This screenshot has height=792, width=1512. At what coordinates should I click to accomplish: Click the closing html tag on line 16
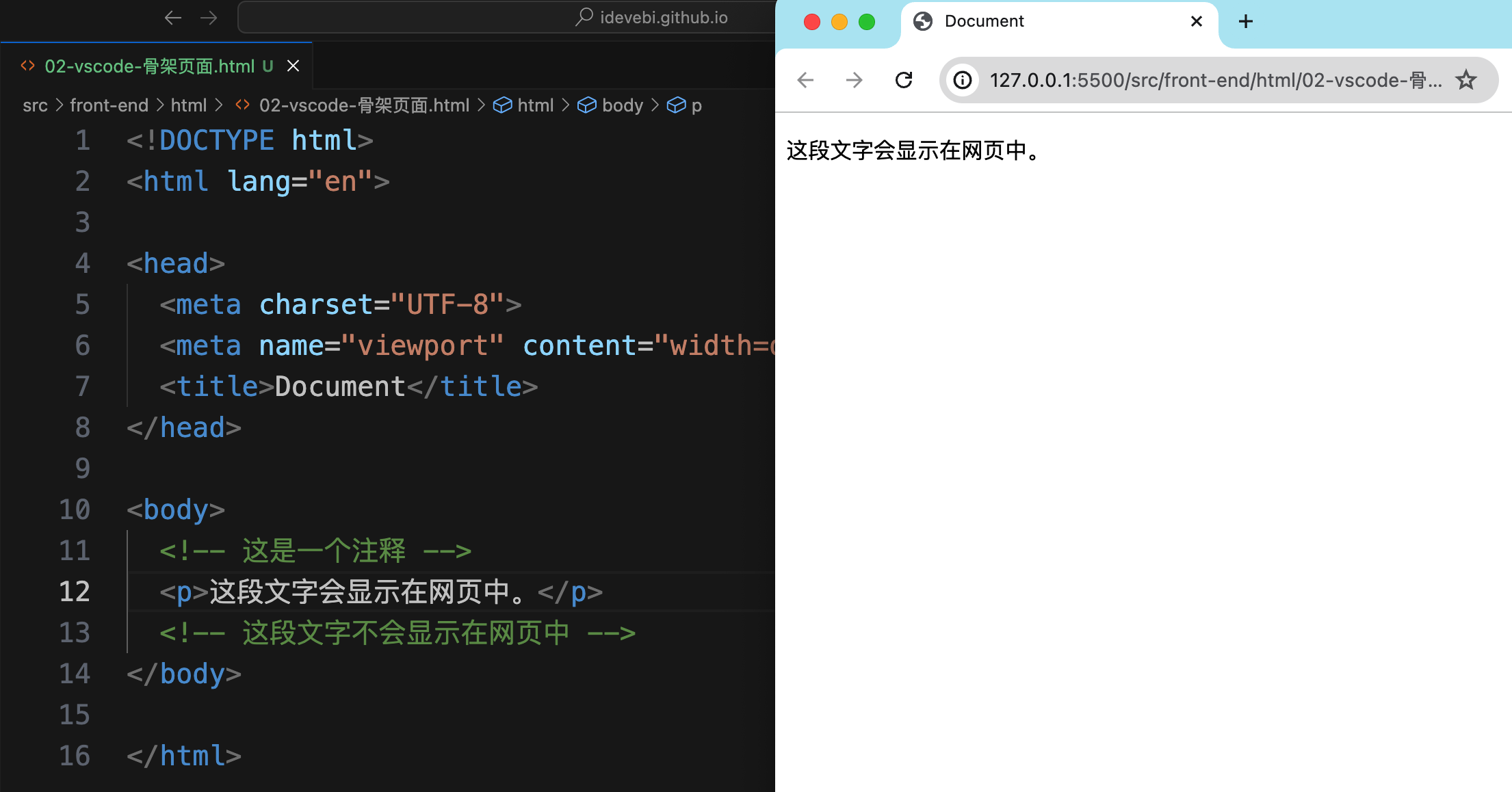[x=184, y=756]
